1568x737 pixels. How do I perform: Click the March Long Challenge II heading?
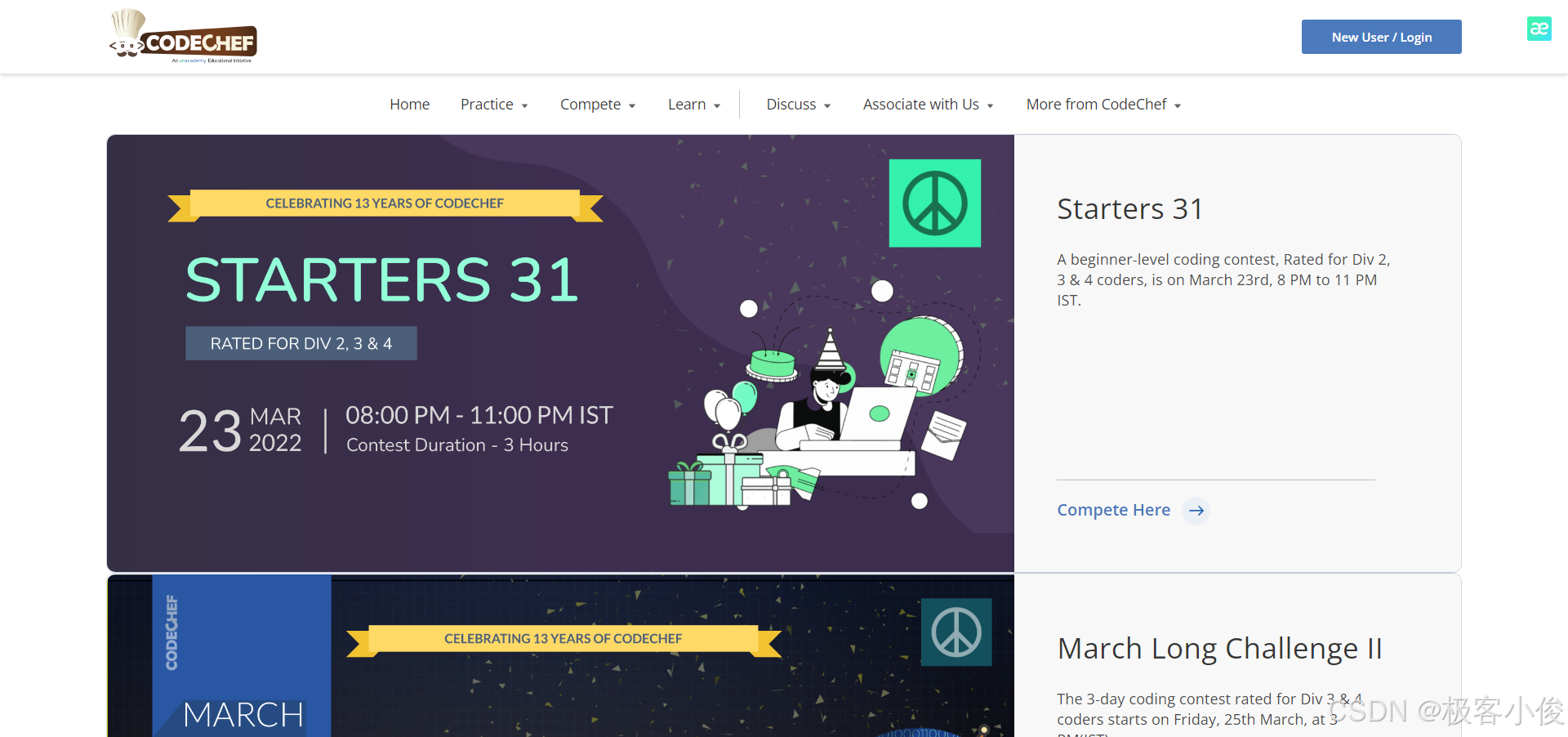1220,649
